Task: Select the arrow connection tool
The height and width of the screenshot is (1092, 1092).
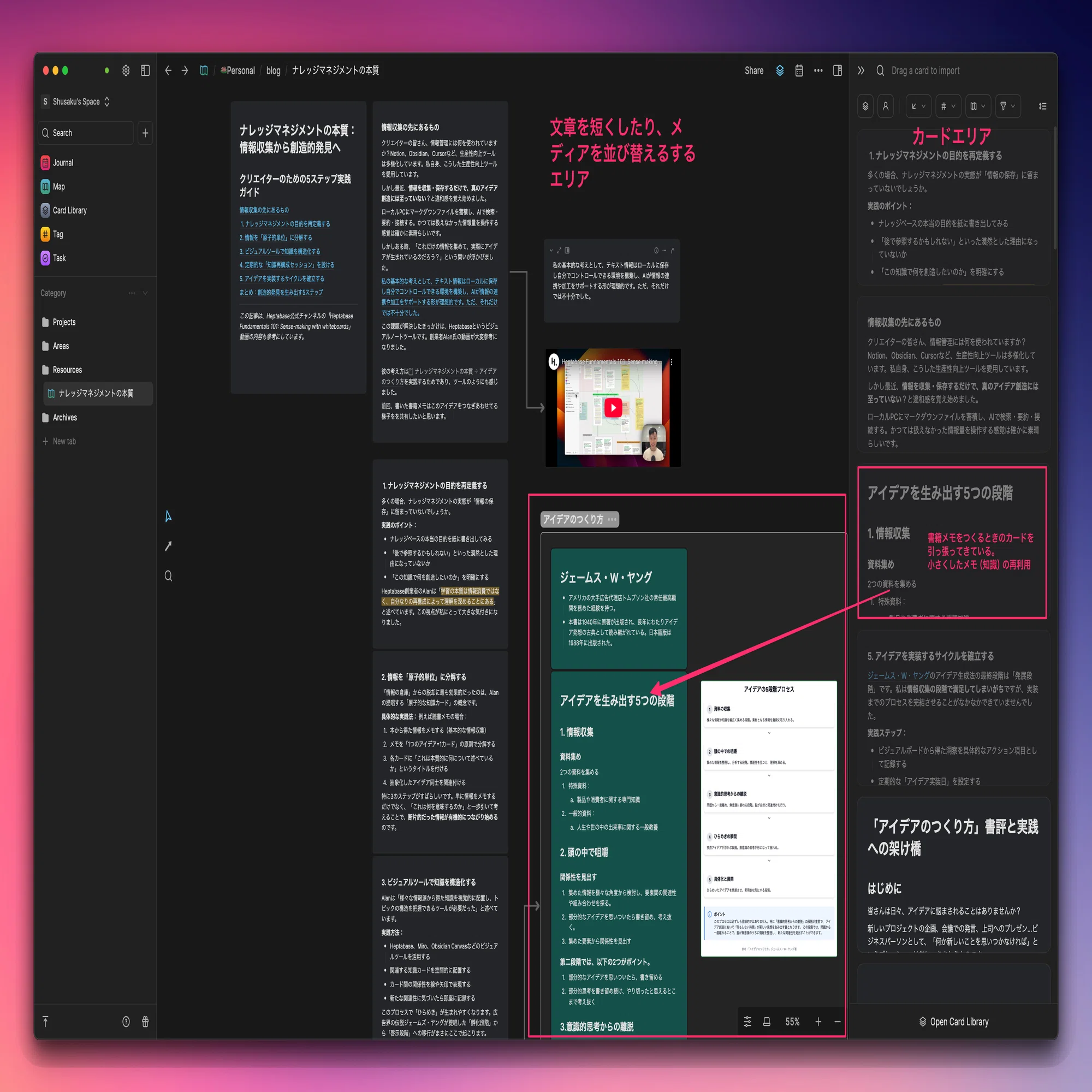Action: tap(168, 546)
